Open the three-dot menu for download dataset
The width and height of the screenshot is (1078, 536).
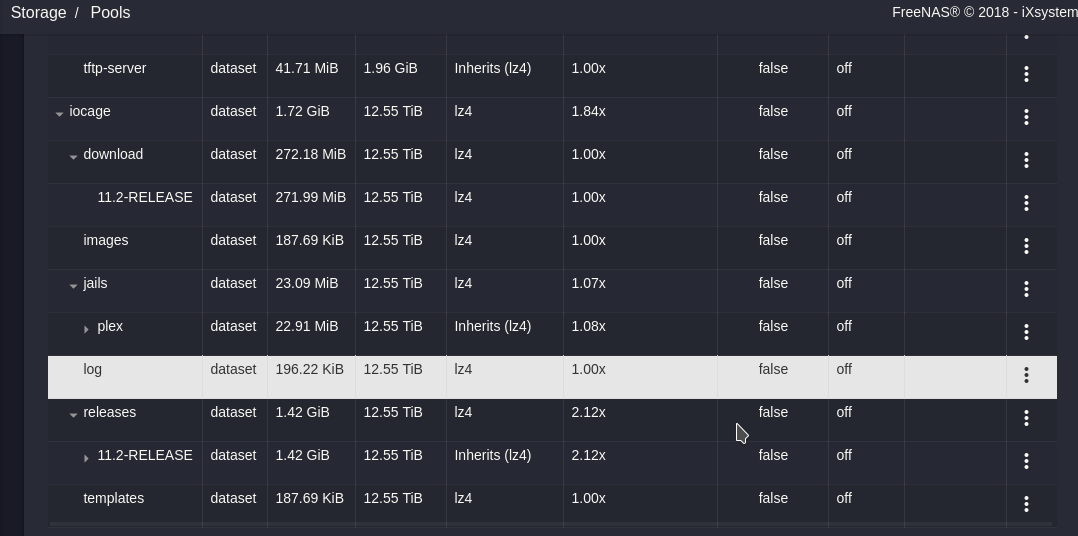[x=1026, y=160]
